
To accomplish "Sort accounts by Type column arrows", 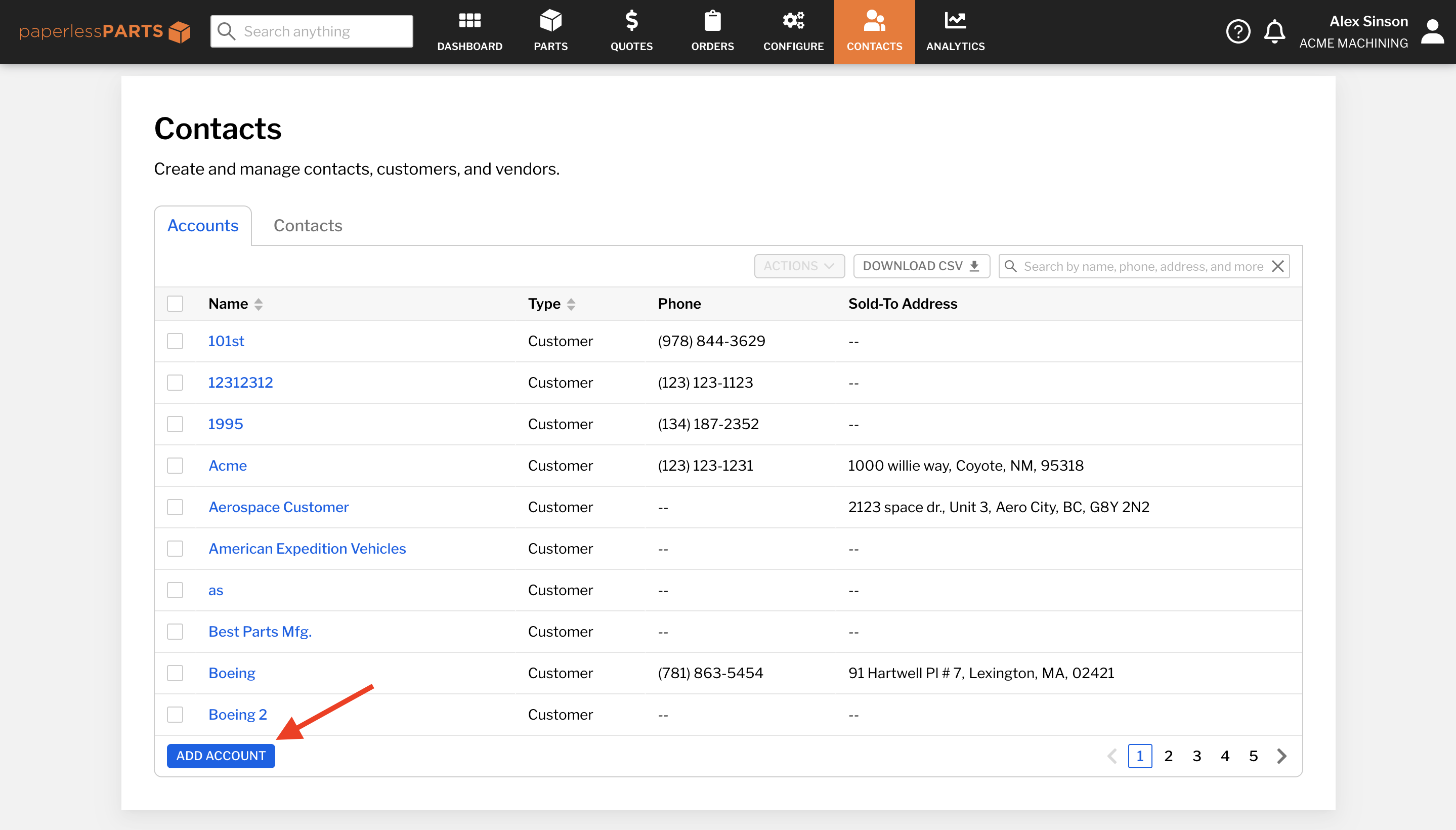I will (571, 304).
